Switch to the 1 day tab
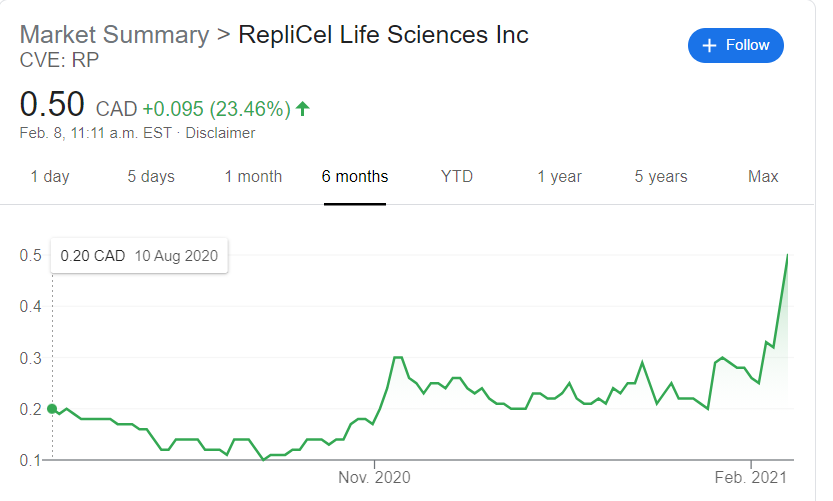The height and width of the screenshot is (501, 833). 50,177
